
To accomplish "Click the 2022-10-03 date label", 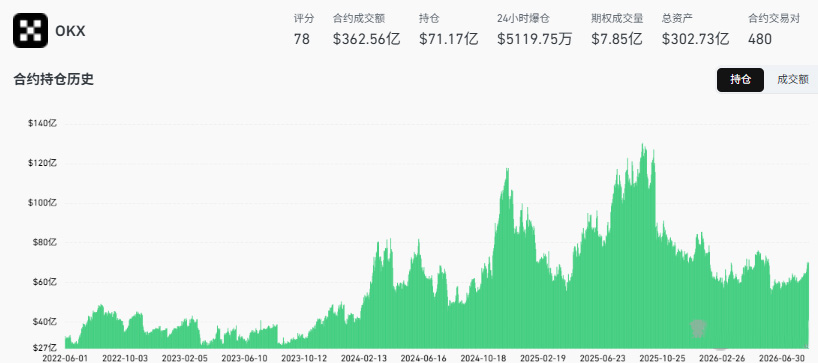I will tap(125, 358).
